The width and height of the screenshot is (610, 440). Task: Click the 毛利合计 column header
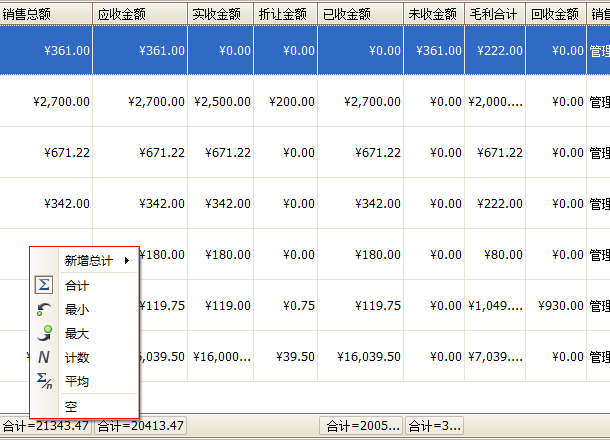pos(495,14)
